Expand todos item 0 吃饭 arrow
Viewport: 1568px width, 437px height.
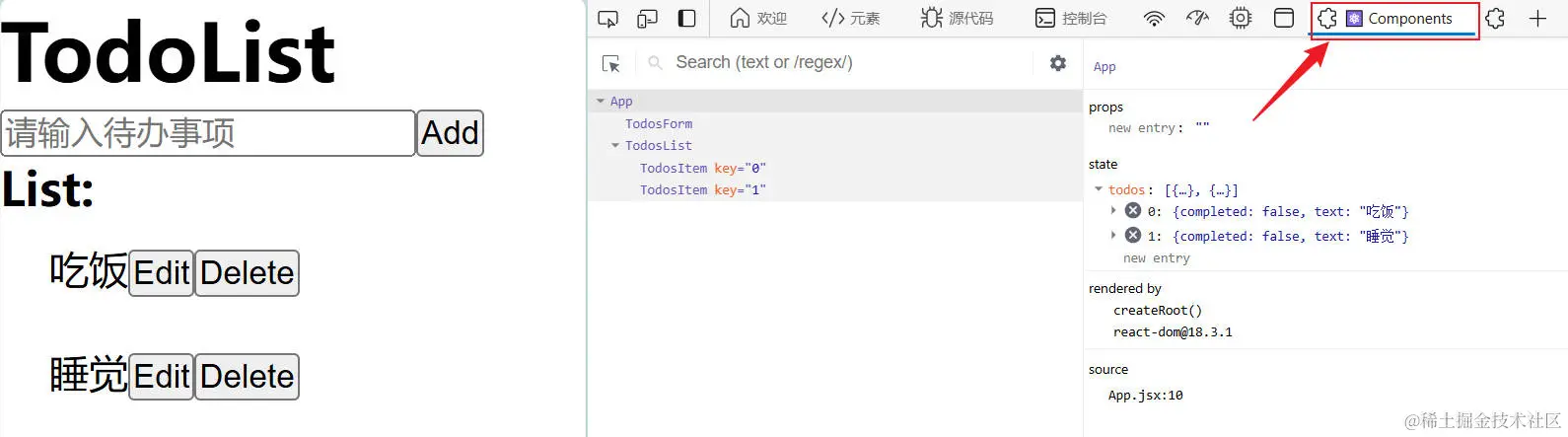tap(1113, 210)
